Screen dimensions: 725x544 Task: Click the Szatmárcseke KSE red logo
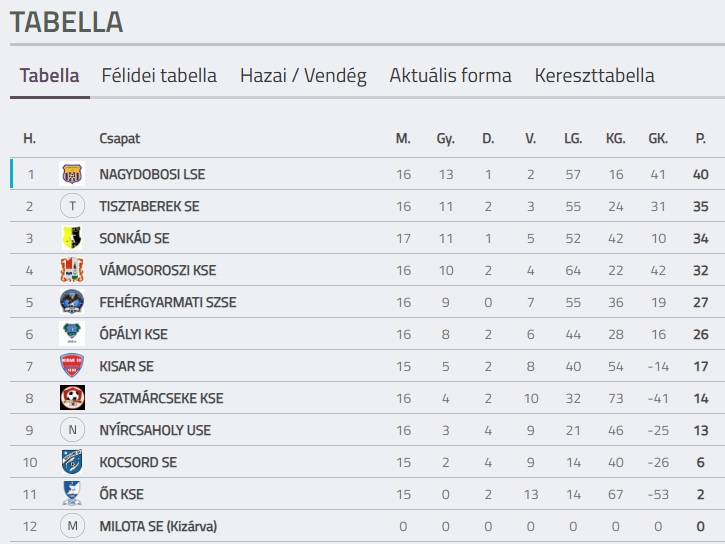72,398
